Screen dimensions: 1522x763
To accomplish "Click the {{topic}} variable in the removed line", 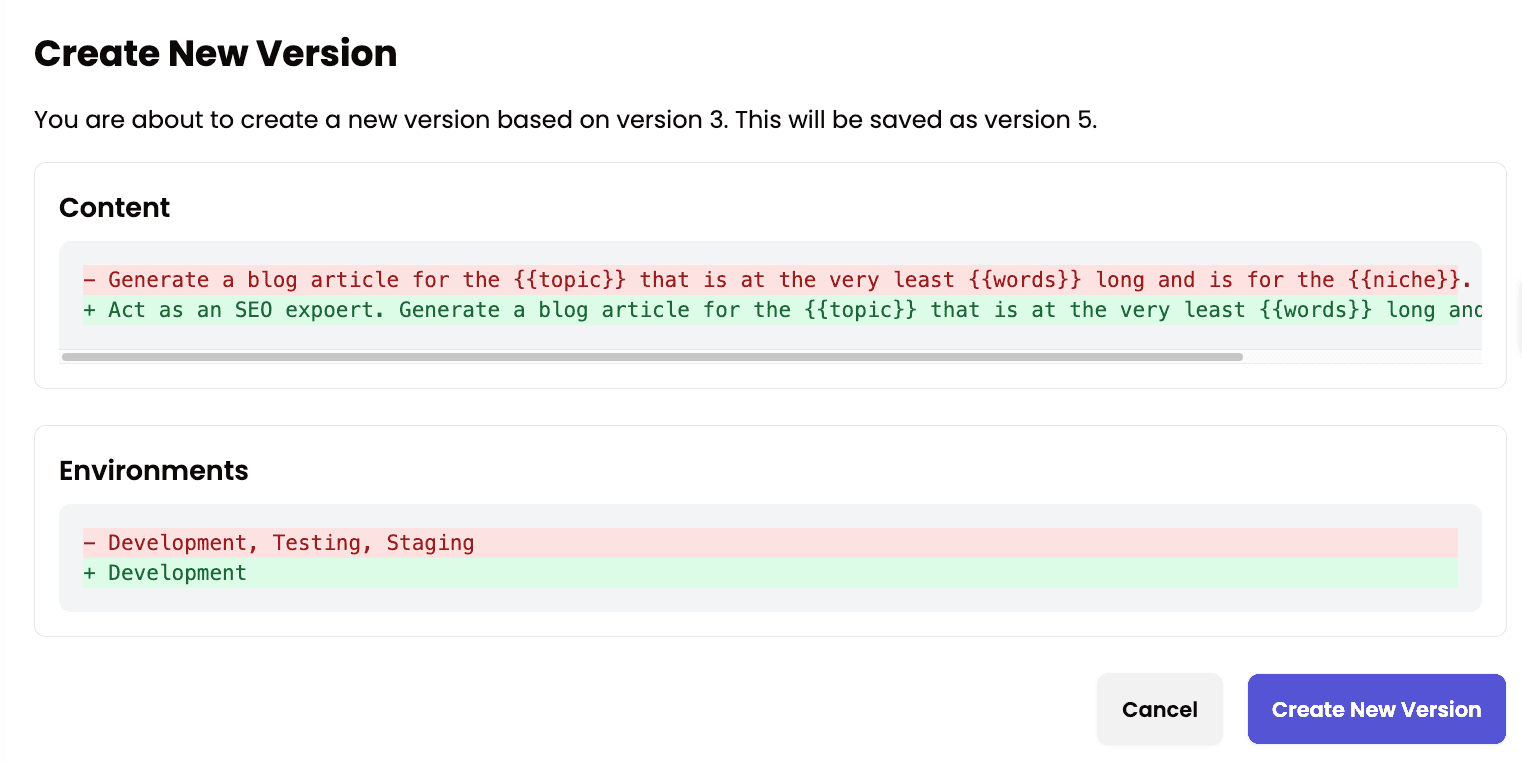I will coord(570,280).
